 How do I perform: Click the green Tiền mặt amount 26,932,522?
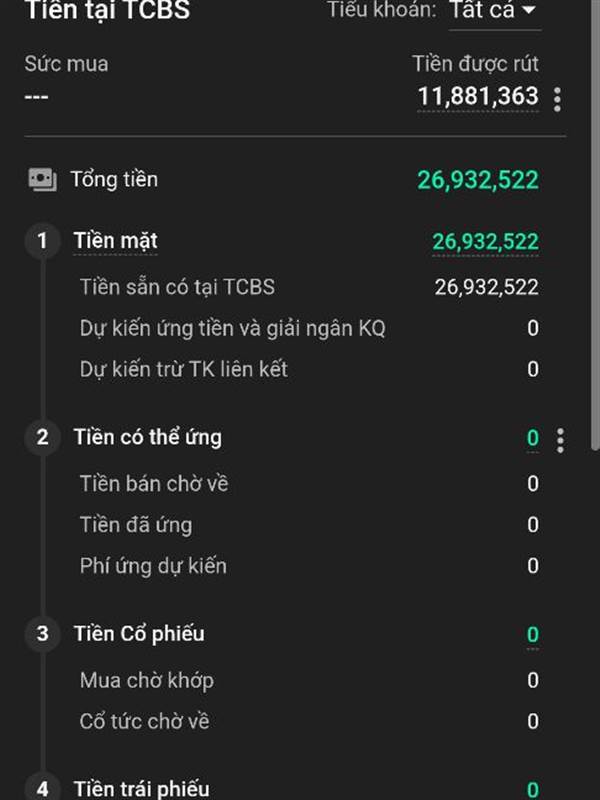(x=485, y=242)
